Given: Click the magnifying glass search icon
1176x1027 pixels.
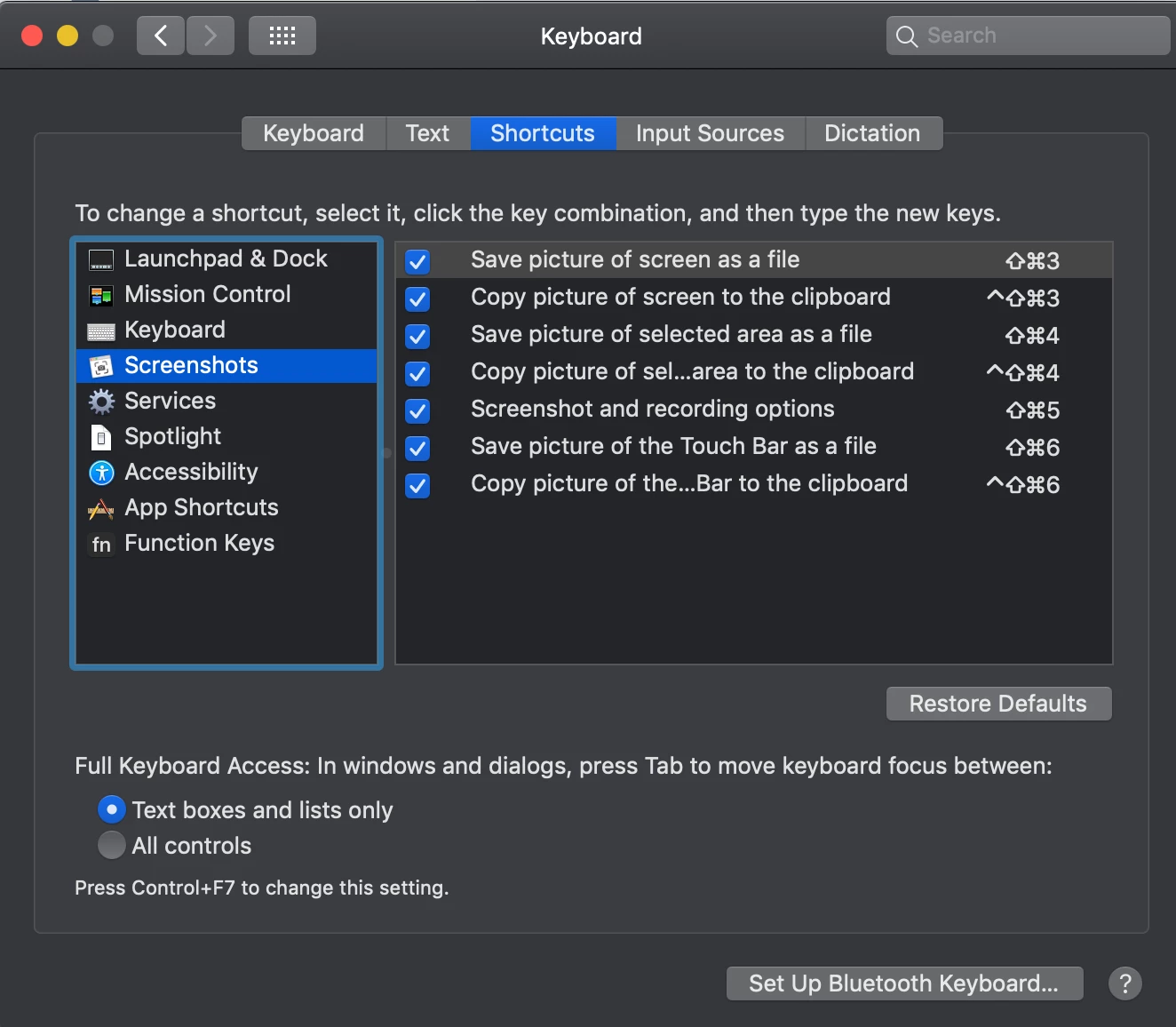Looking at the screenshot, I should click(x=906, y=36).
